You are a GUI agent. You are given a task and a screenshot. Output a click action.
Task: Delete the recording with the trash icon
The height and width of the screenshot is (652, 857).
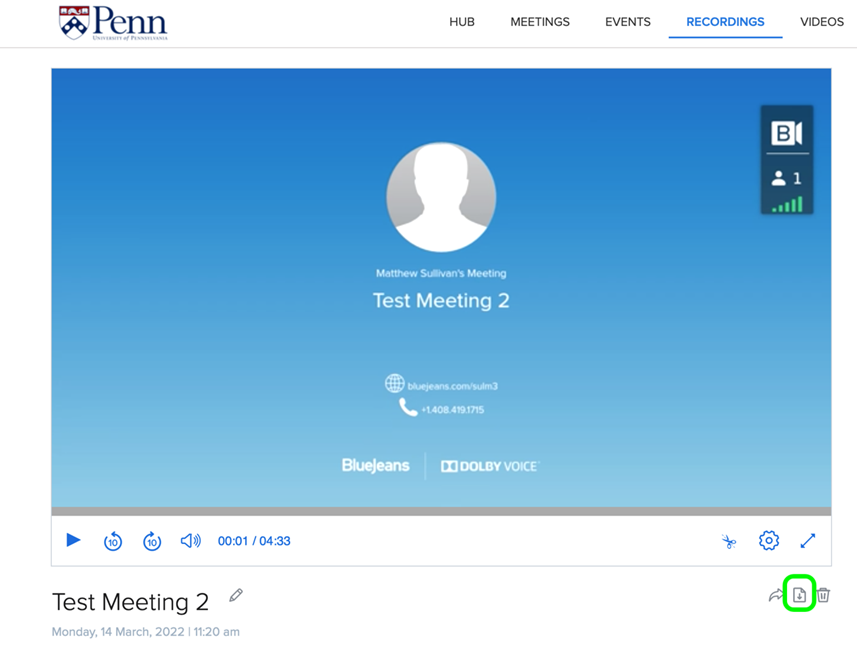[x=823, y=595]
